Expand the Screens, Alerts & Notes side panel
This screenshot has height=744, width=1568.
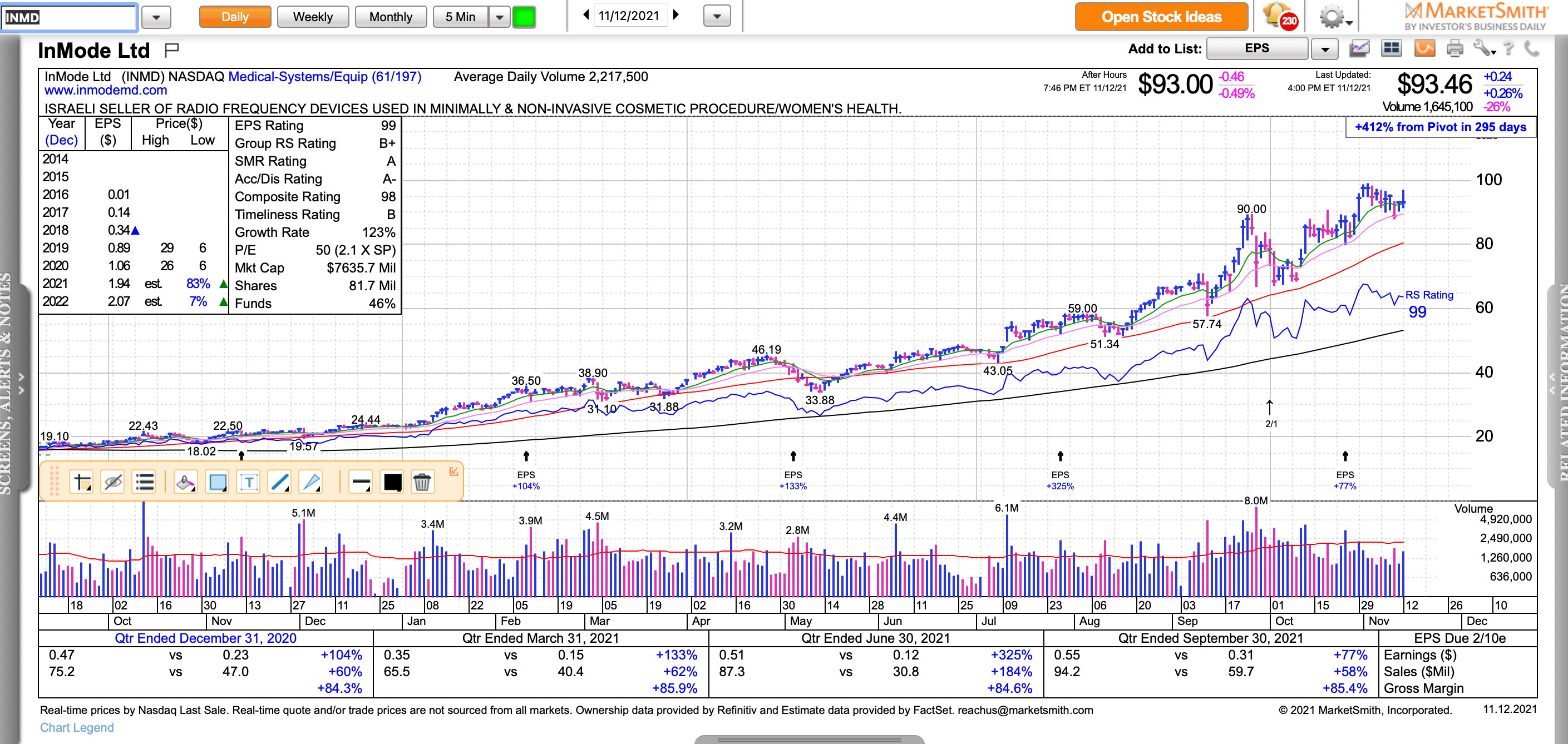click(x=13, y=384)
